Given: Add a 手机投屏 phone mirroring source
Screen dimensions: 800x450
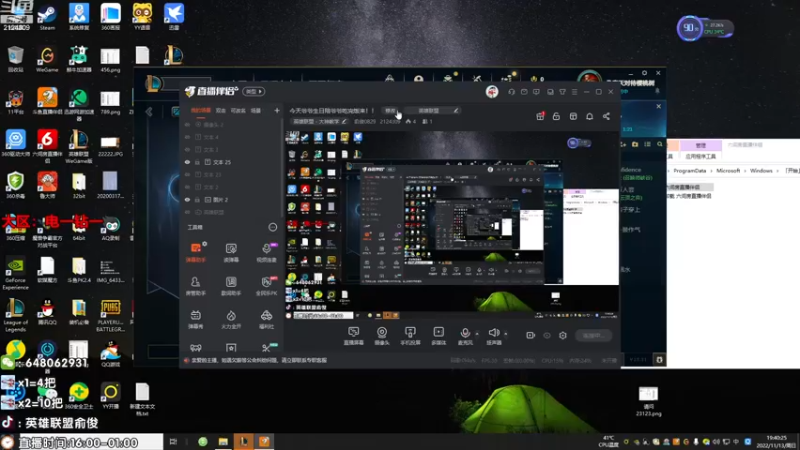Looking at the screenshot, I should click(x=410, y=336).
